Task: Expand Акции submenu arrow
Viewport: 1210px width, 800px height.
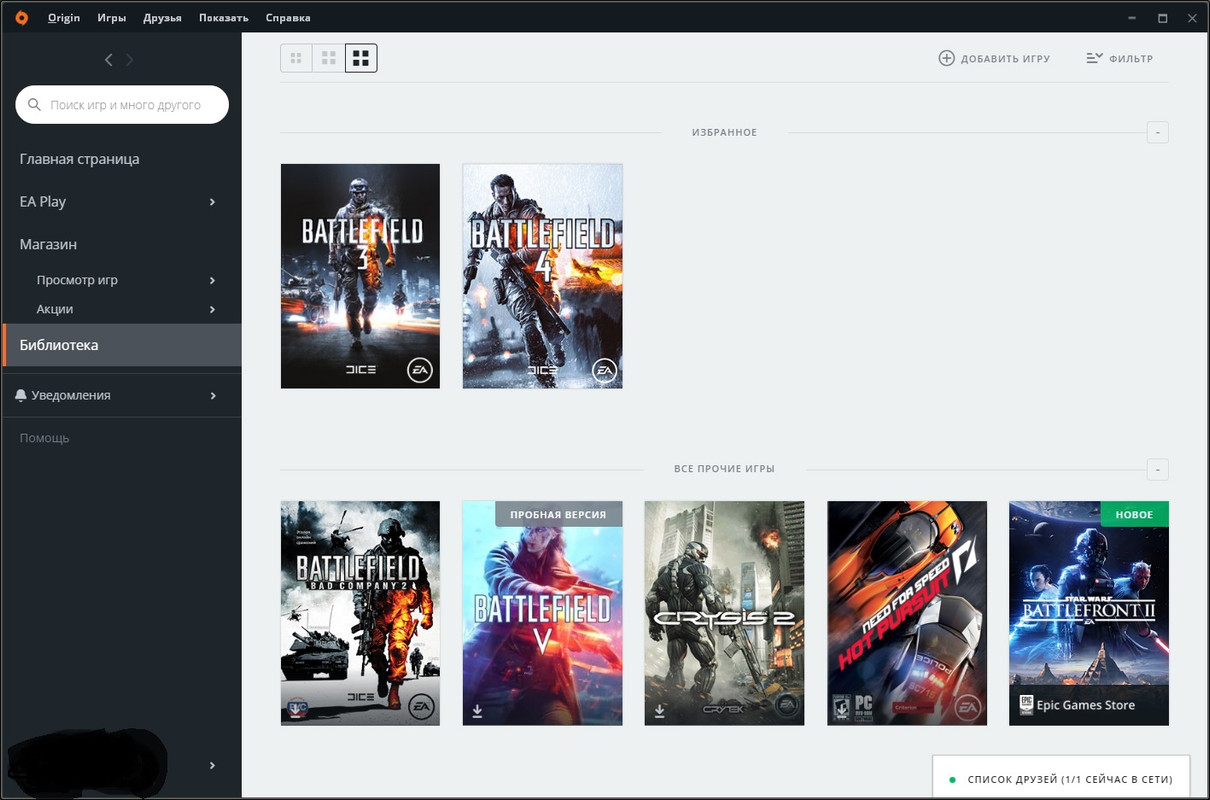Action: point(212,310)
